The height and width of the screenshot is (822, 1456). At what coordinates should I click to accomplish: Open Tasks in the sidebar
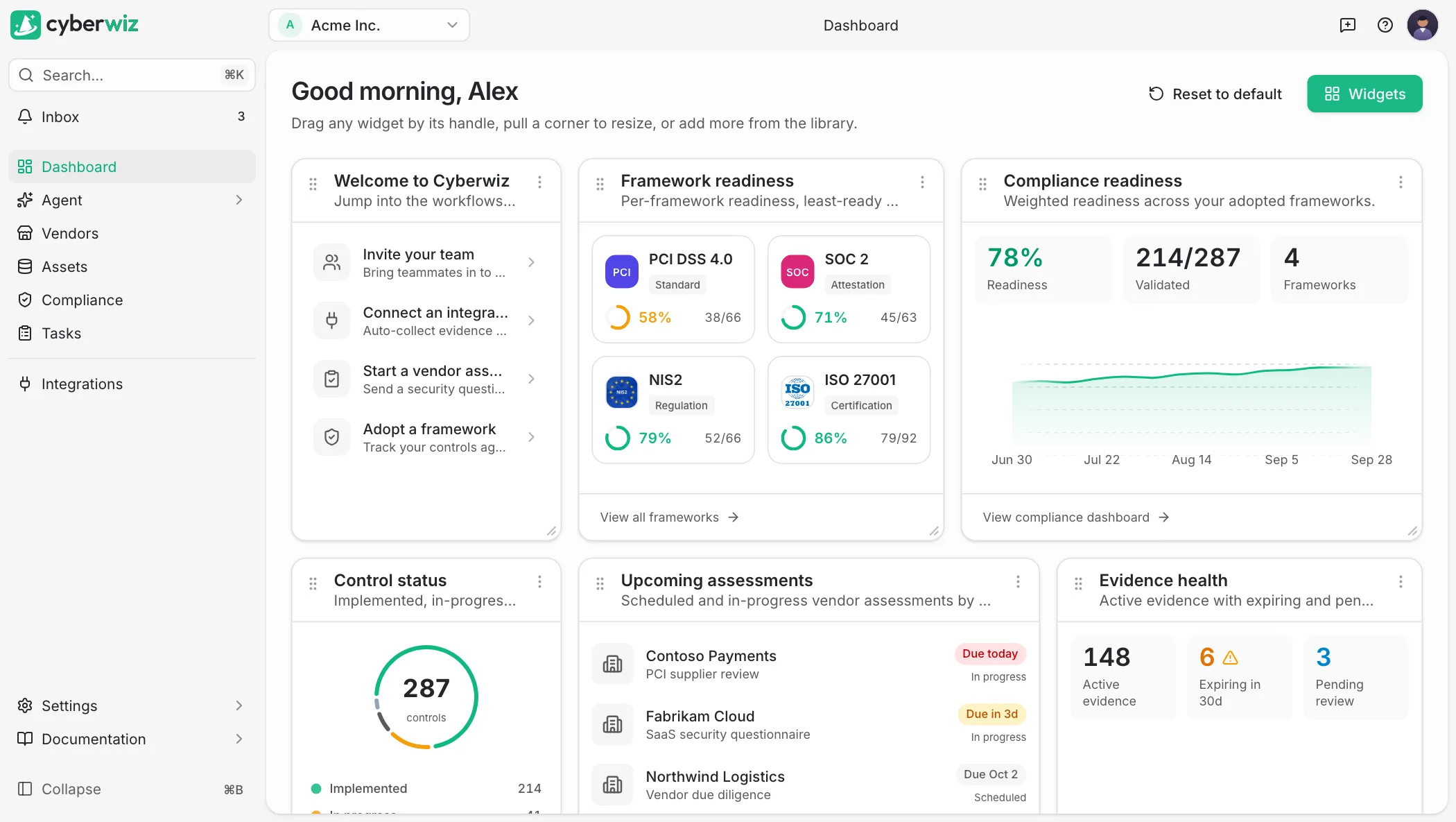[132, 334]
